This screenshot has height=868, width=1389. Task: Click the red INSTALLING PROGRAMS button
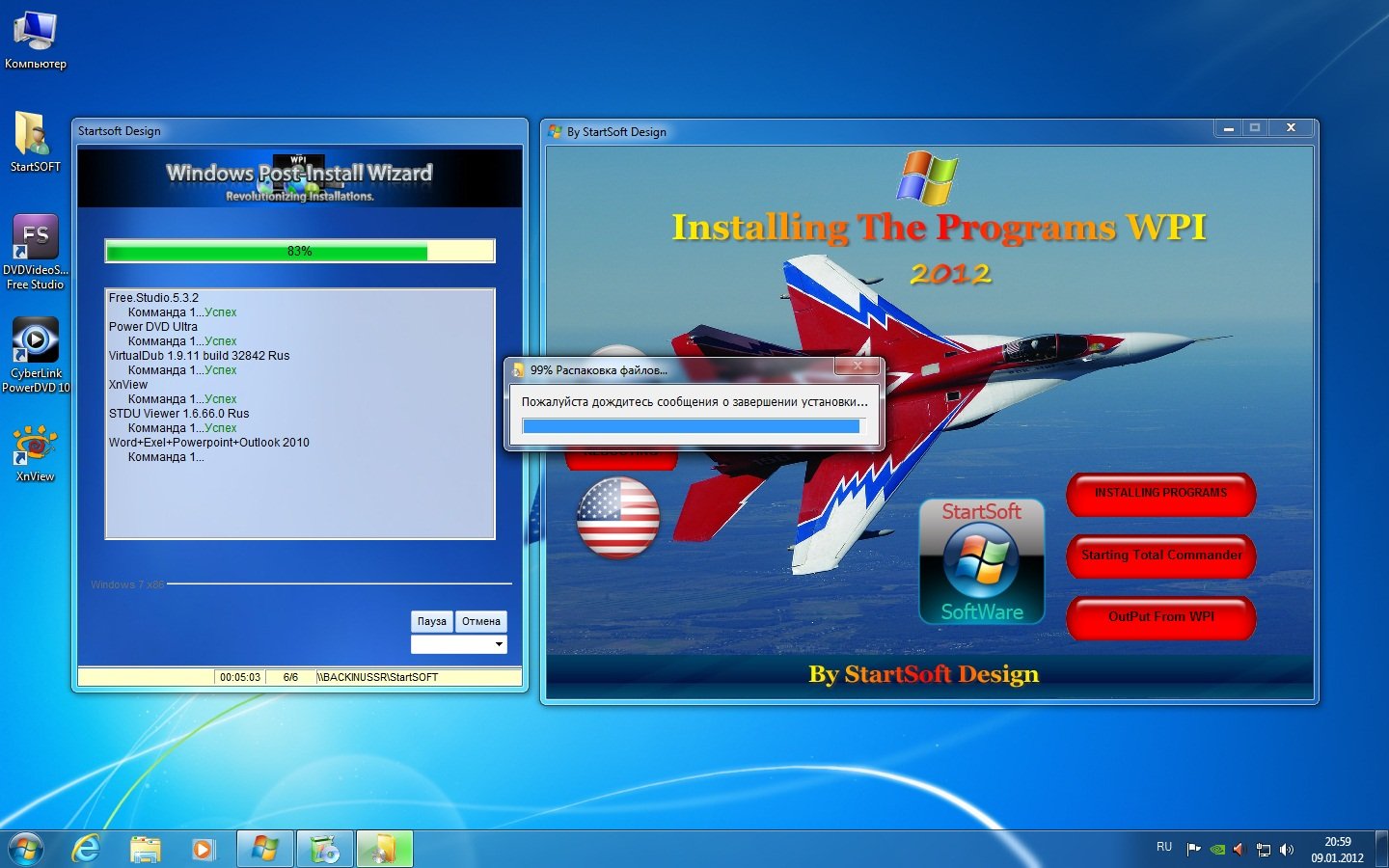click(x=1160, y=493)
